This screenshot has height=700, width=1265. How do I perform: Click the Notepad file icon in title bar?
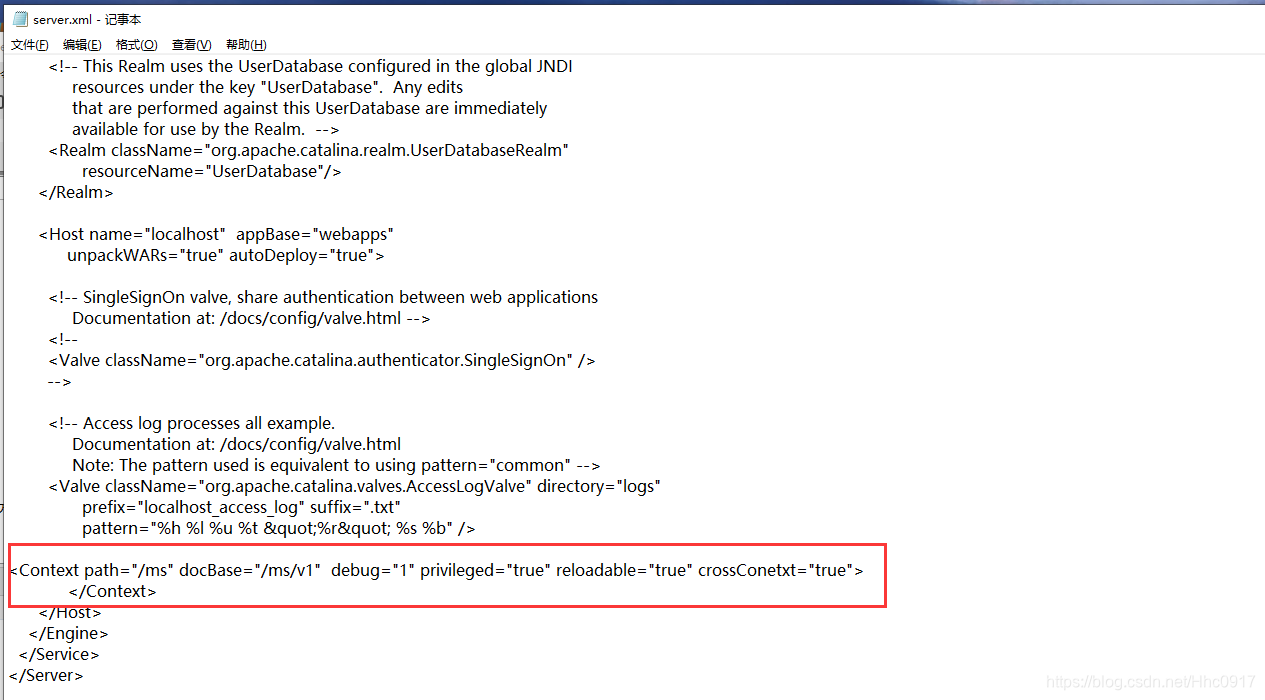20,19
